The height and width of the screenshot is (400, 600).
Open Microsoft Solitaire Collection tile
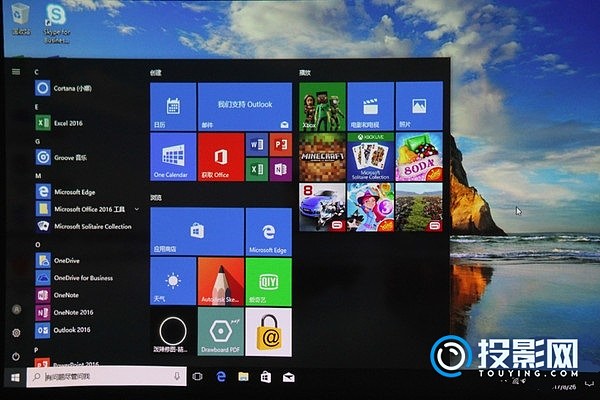[x=370, y=157]
